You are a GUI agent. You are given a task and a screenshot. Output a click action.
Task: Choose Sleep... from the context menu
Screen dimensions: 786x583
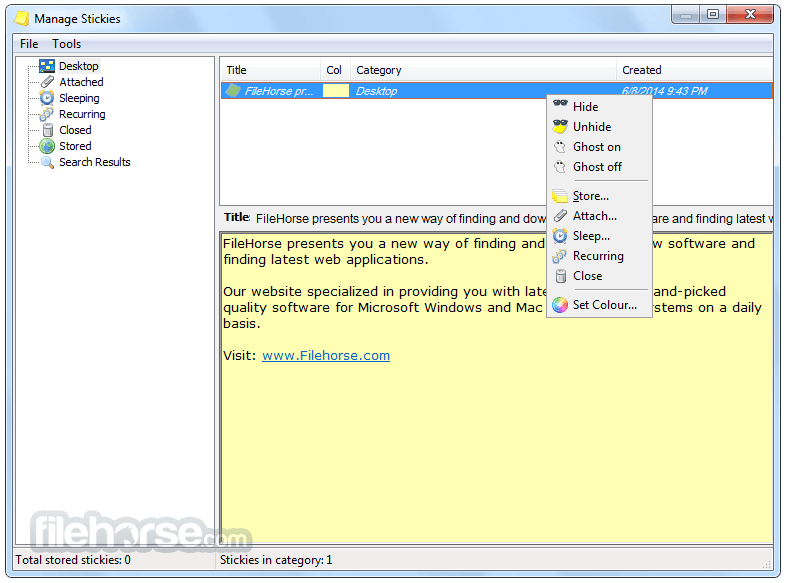tap(592, 236)
